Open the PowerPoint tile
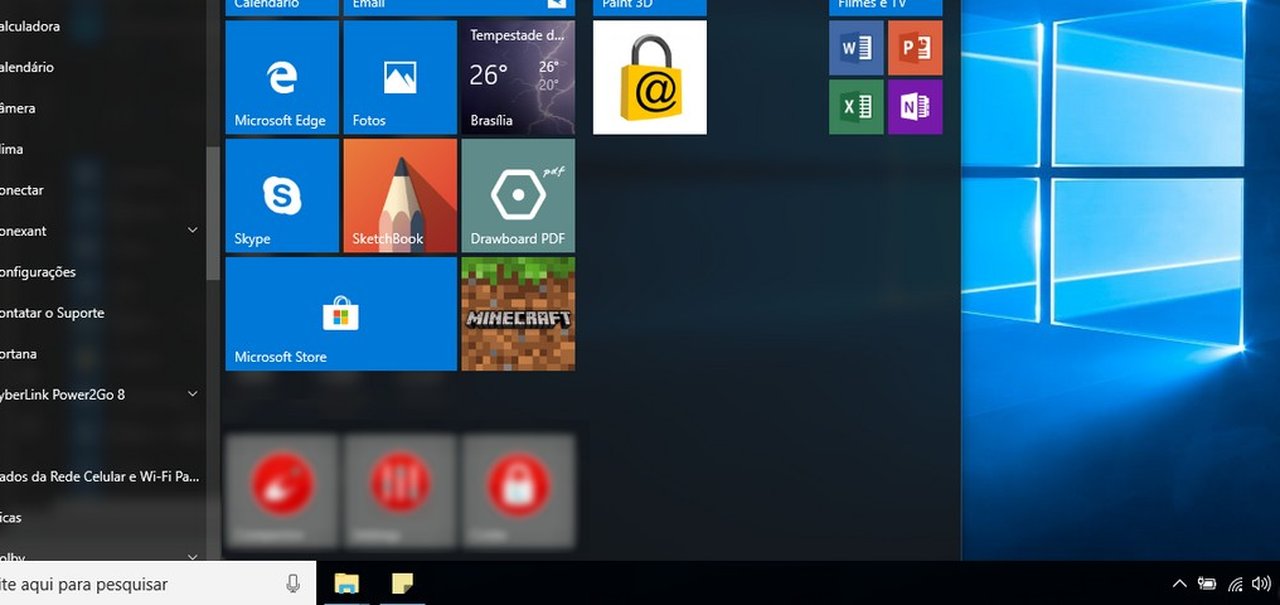 point(915,48)
